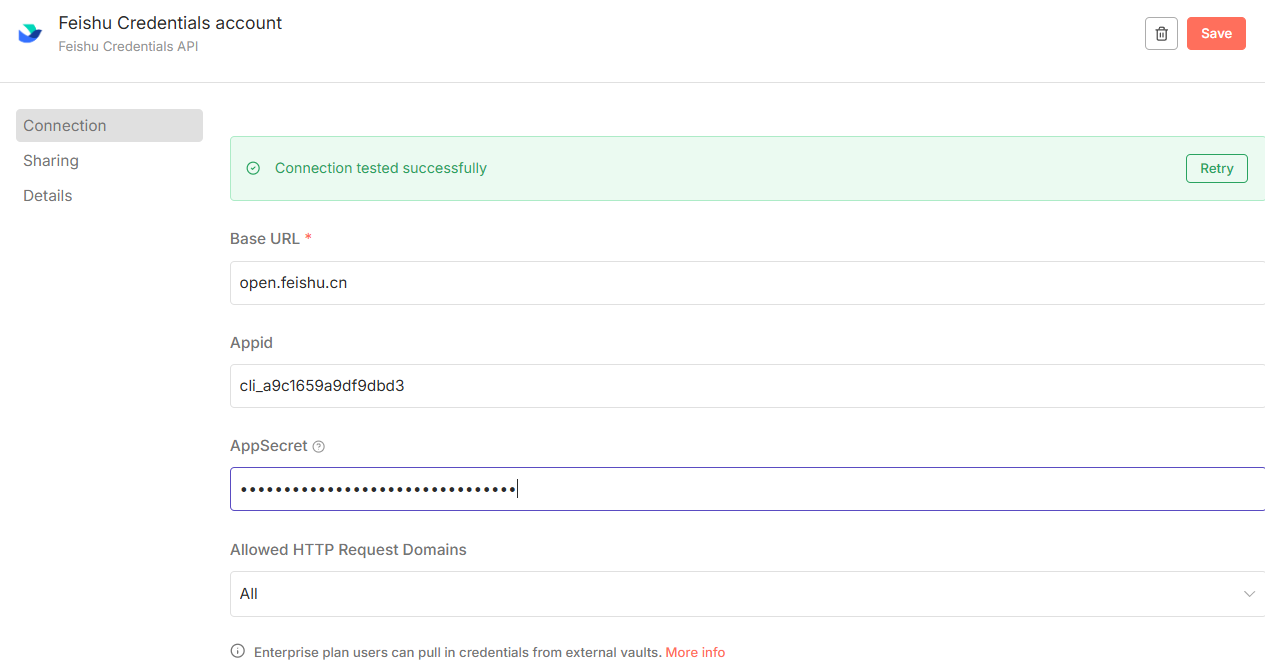1265x671 pixels.
Task: Select the masked AppSecret password field
Action: [x=747, y=489]
